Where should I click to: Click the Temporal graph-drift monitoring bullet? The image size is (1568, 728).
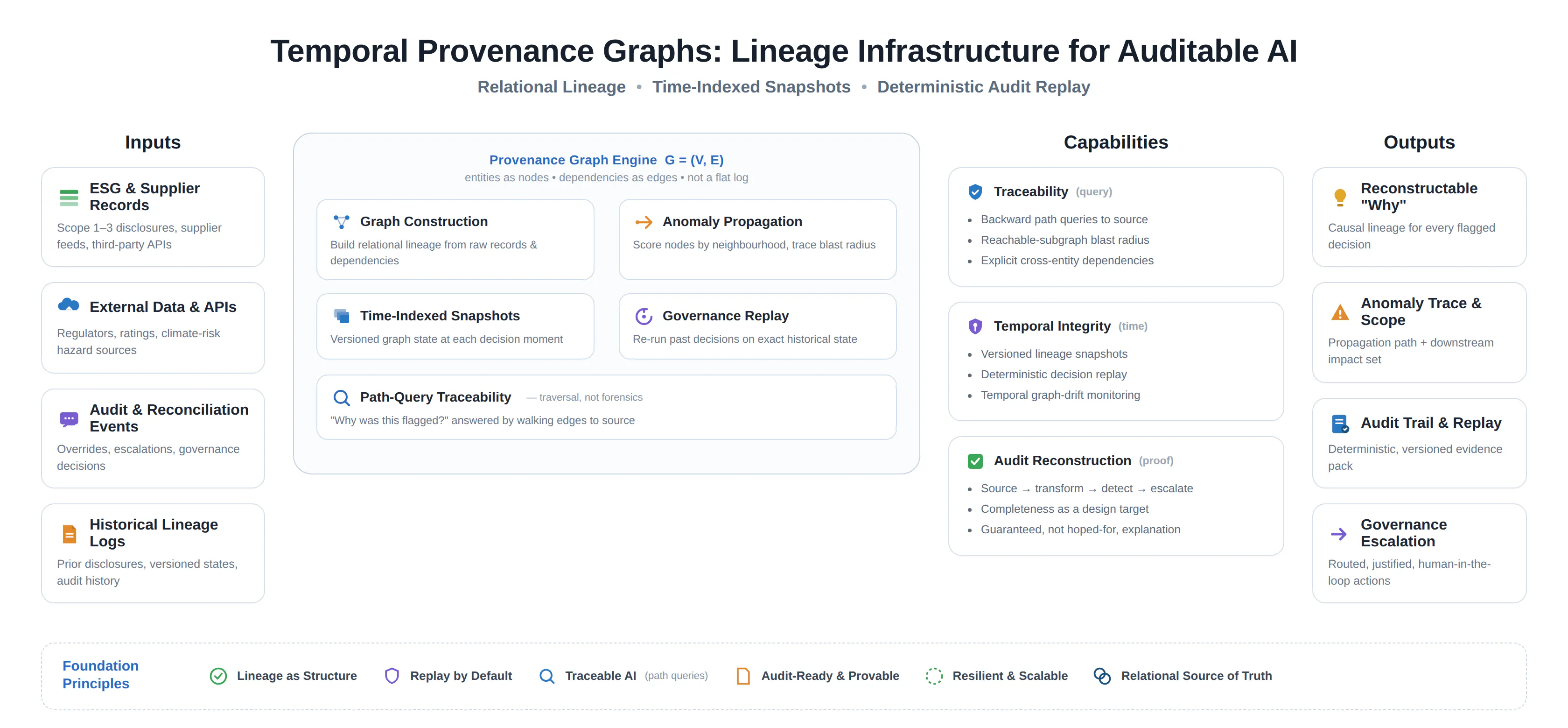(x=1060, y=396)
